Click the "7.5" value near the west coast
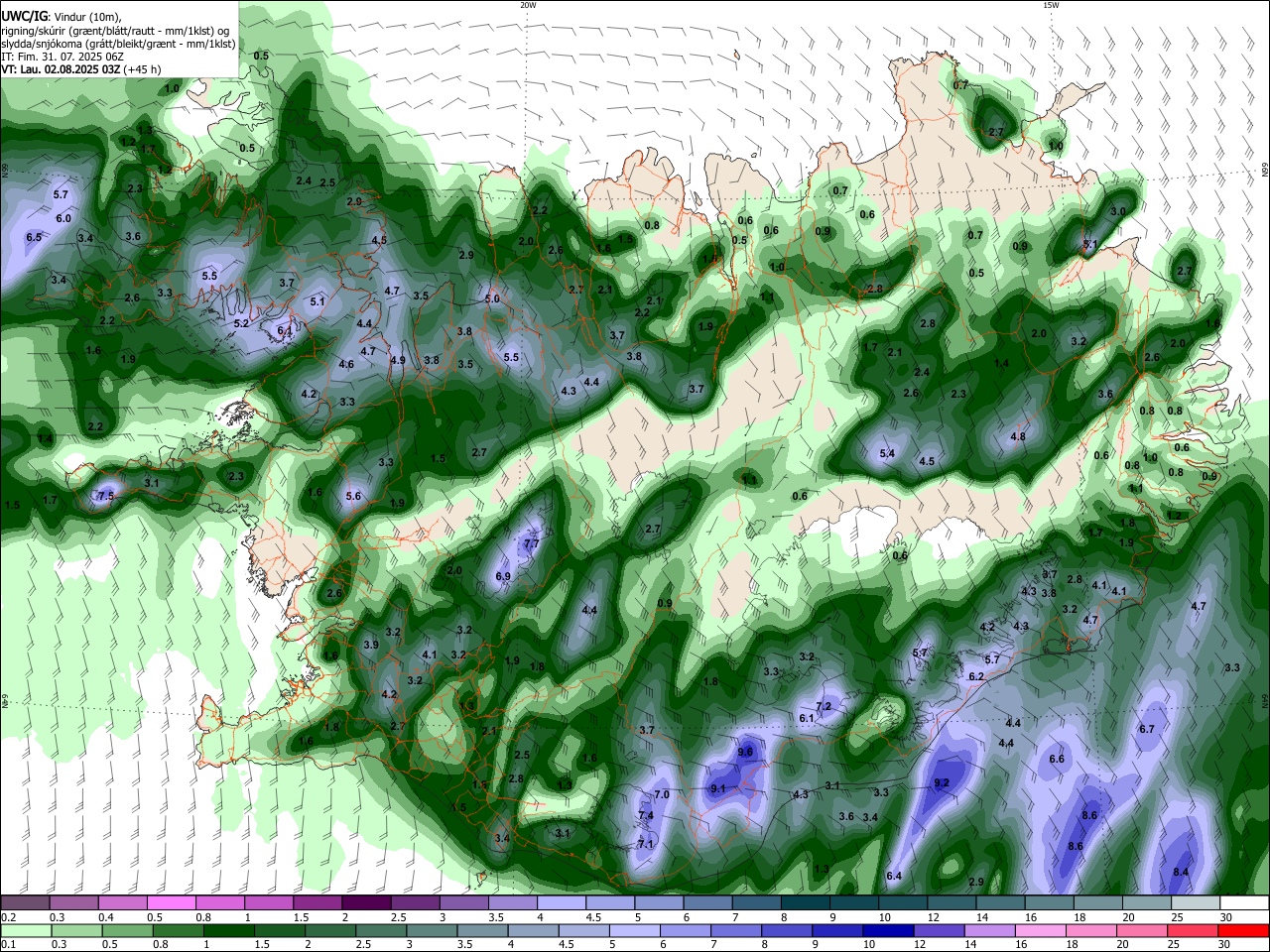 coord(106,495)
